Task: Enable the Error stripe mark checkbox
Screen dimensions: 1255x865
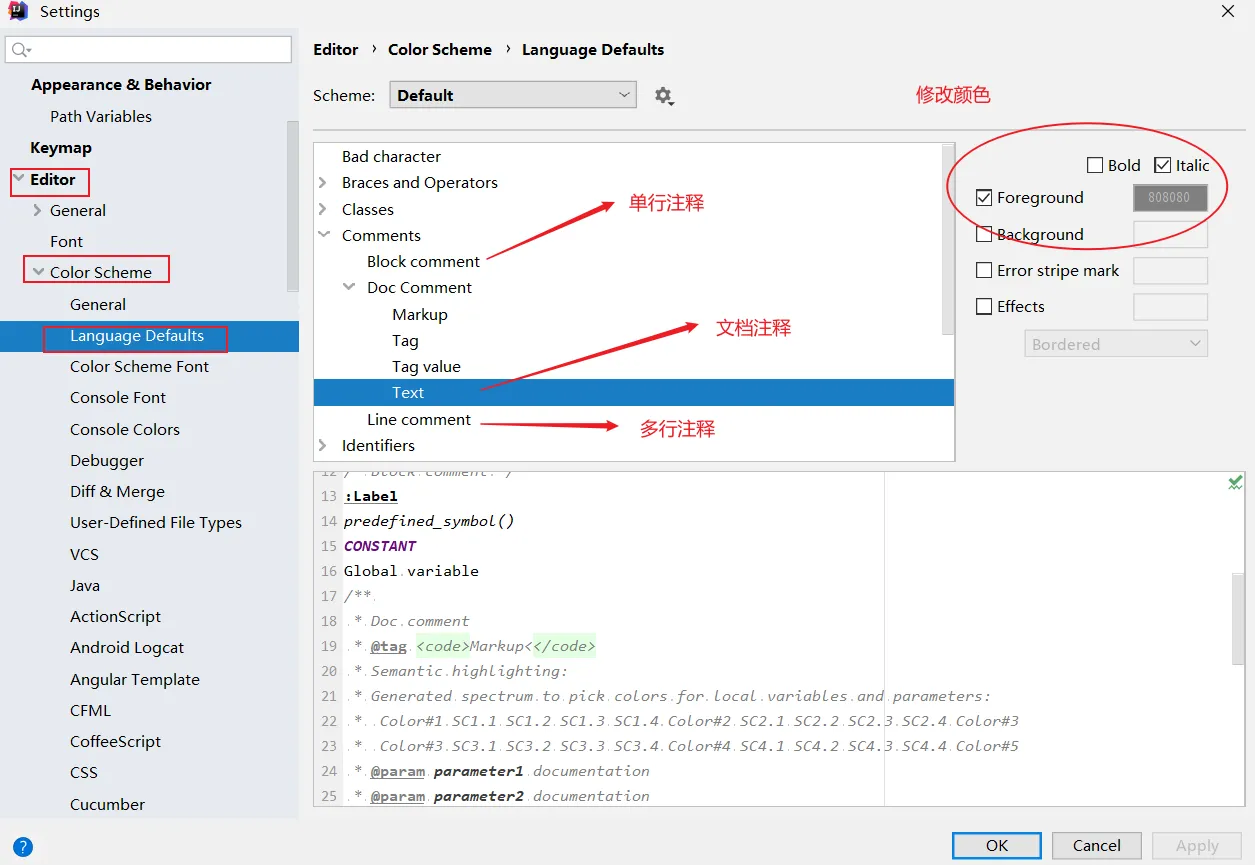Action: pyautogui.click(x=984, y=271)
